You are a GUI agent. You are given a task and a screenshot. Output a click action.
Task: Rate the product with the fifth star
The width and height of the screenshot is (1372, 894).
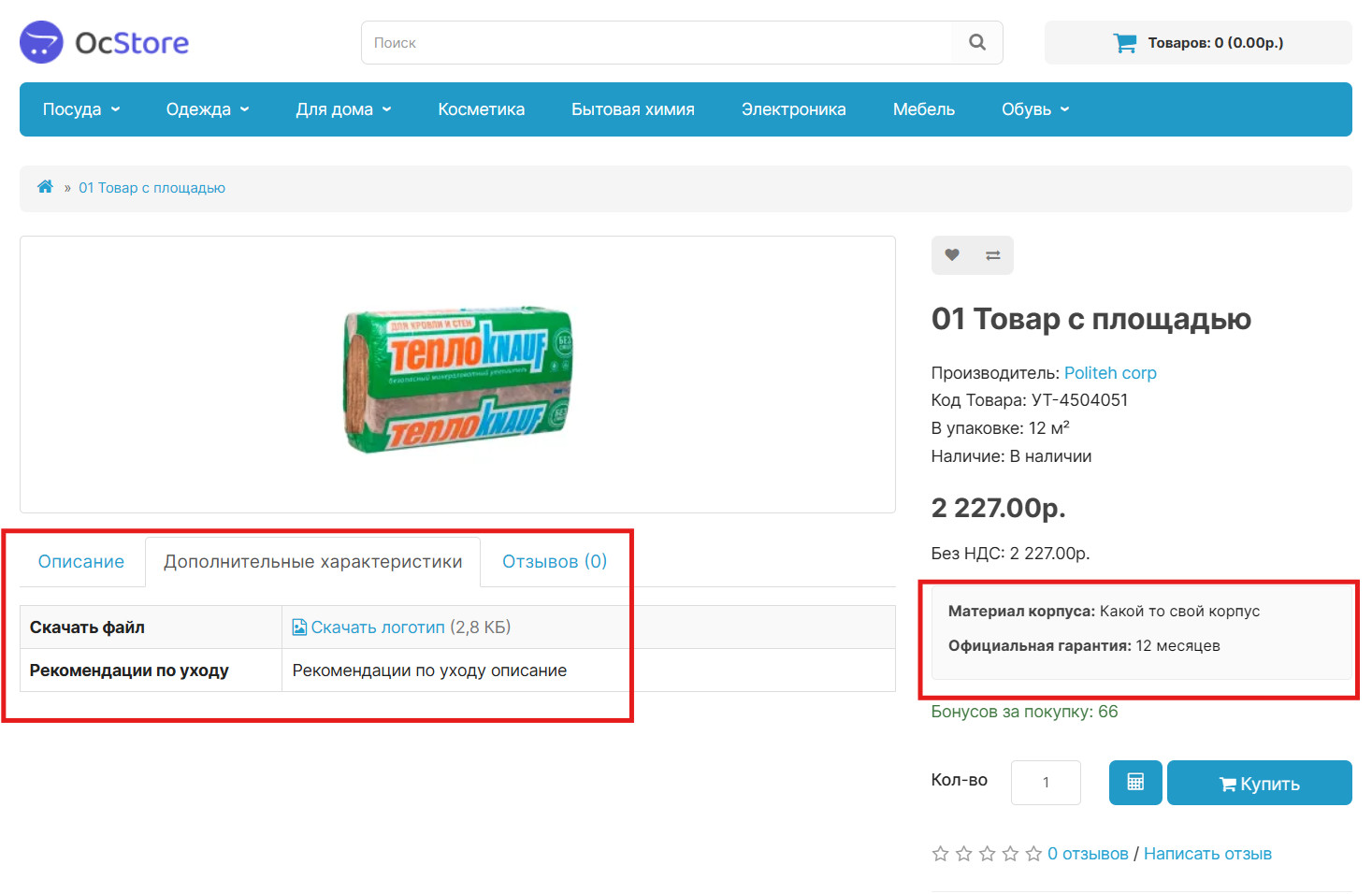pyautogui.click(x=1033, y=854)
